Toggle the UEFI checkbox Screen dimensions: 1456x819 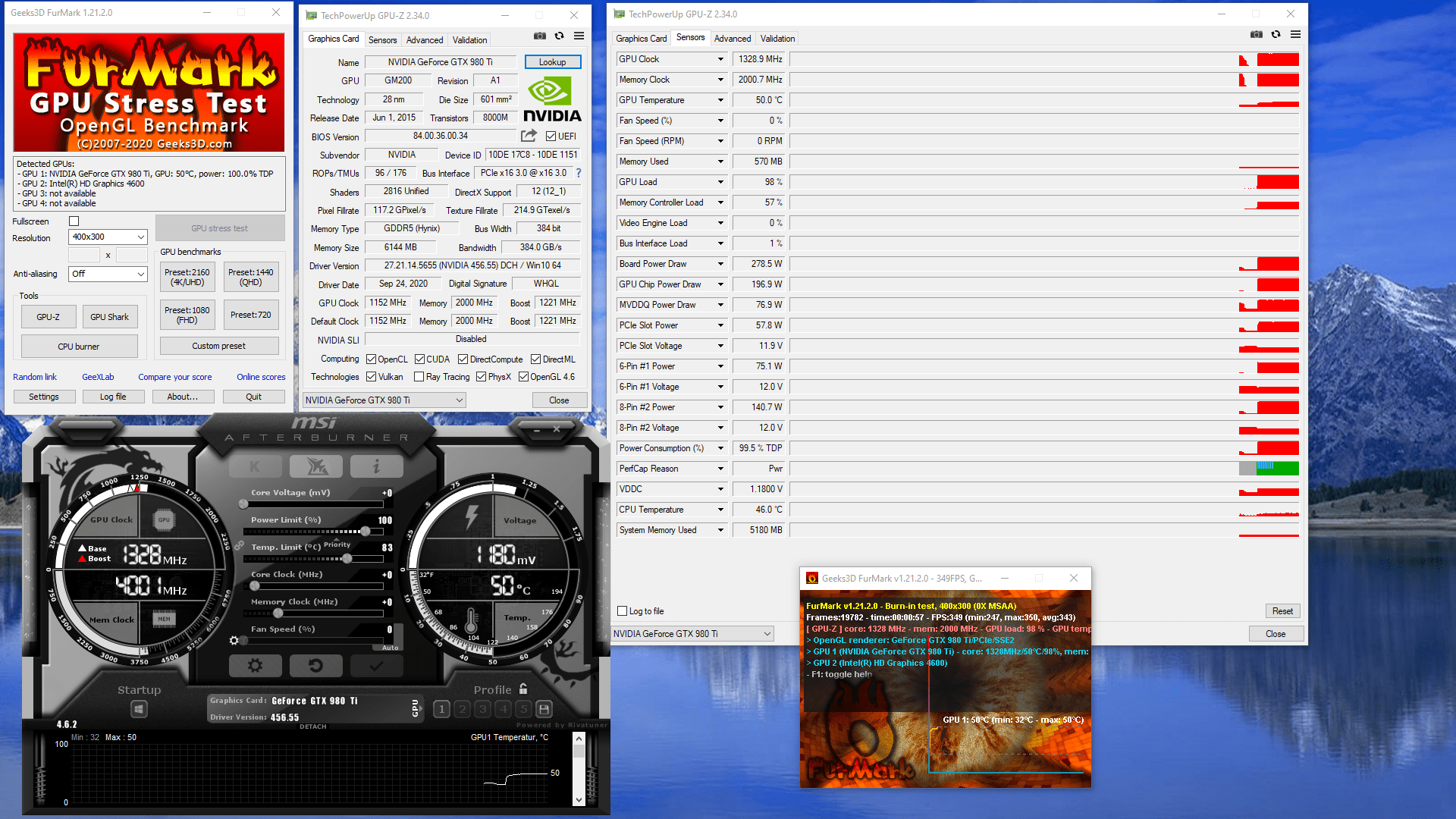click(551, 136)
